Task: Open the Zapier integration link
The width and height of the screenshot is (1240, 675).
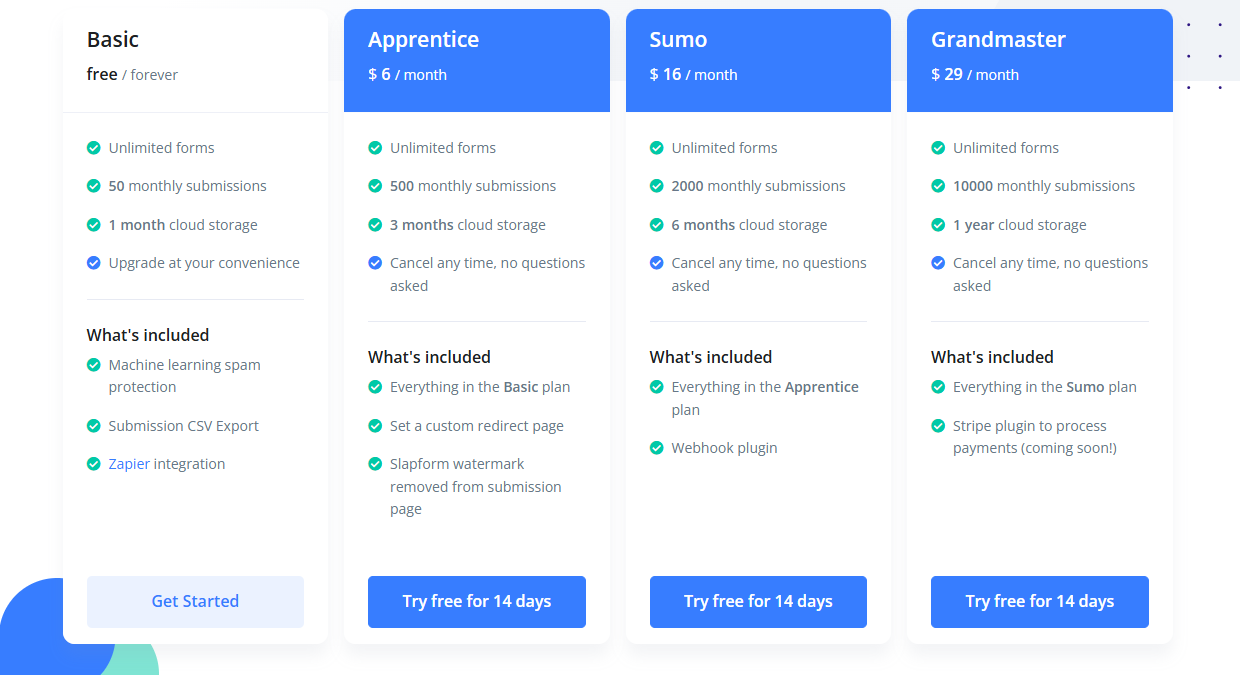Action: tap(129, 464)
